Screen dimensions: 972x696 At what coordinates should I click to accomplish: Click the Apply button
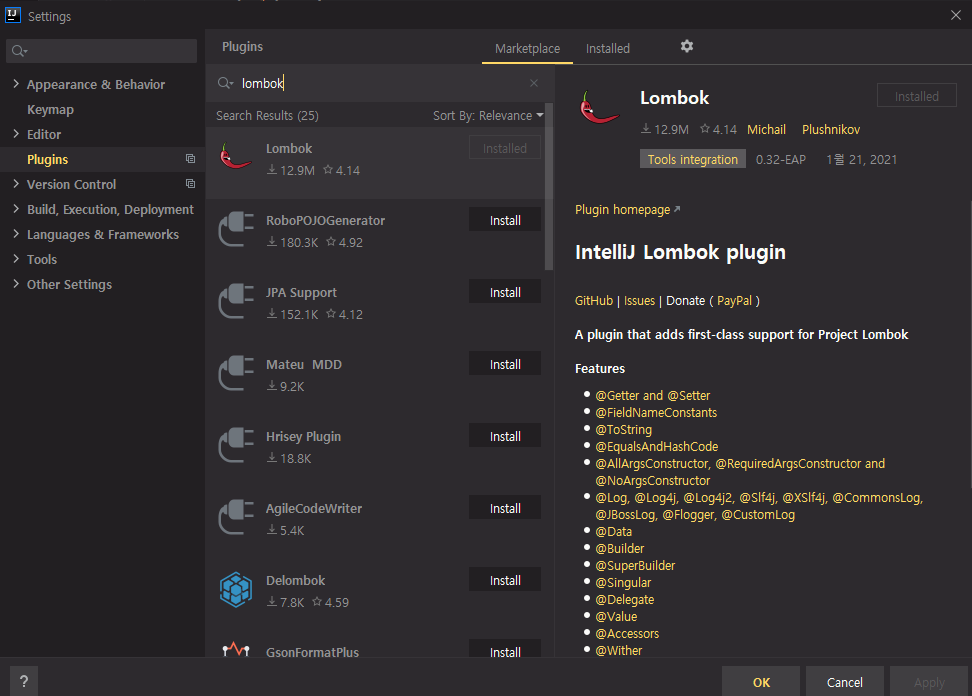[x=929, y=682]
